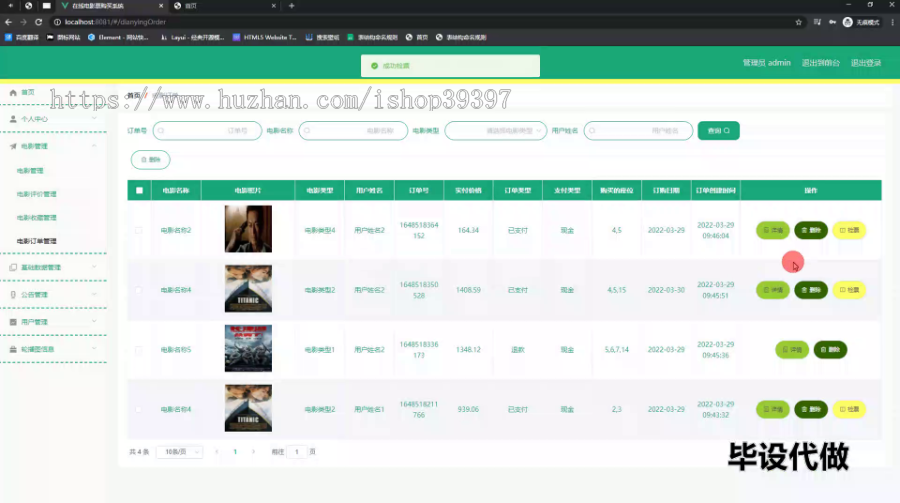Tick the checkbox for order 1648518364152
Viewport: 900px width, 503px height.
pyautogui.click(x=138, y=230)
